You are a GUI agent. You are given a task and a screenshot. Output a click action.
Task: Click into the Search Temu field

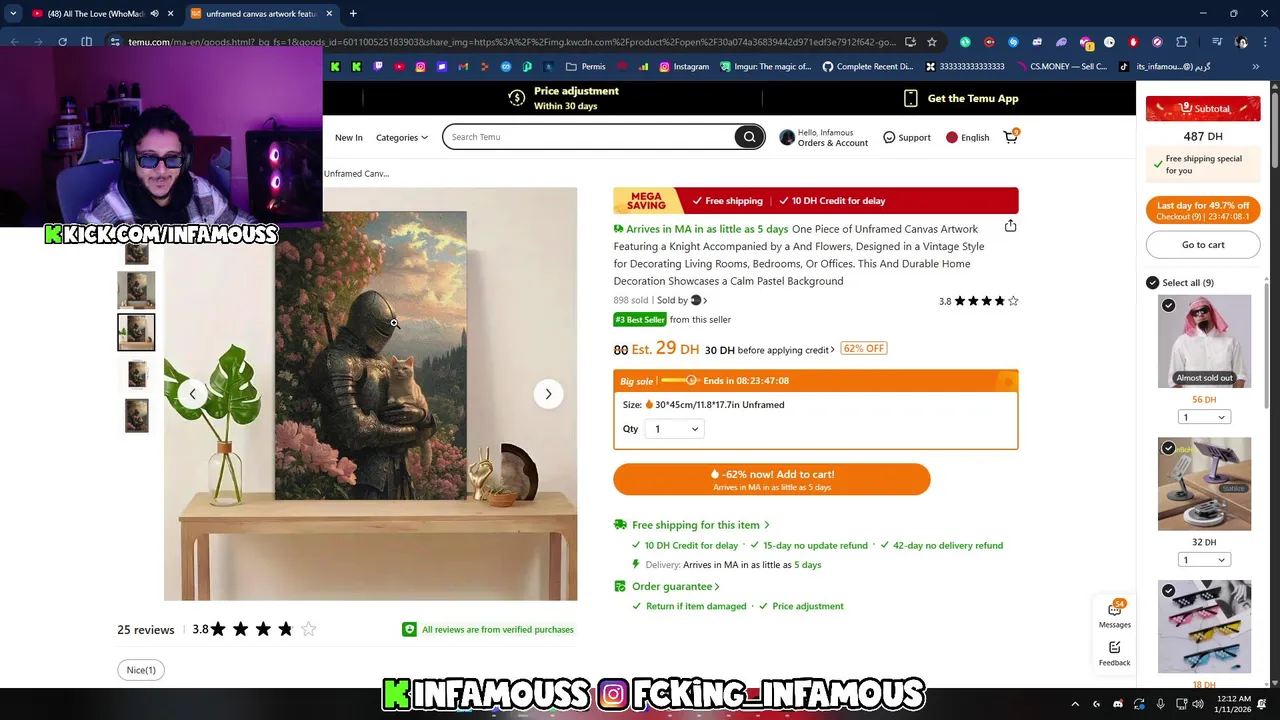(590, 137)
